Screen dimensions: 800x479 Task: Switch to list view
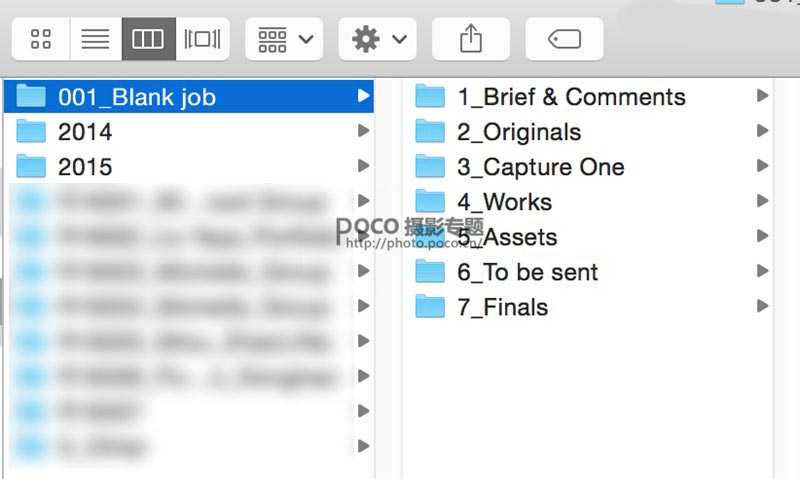(x=95, y=39)
